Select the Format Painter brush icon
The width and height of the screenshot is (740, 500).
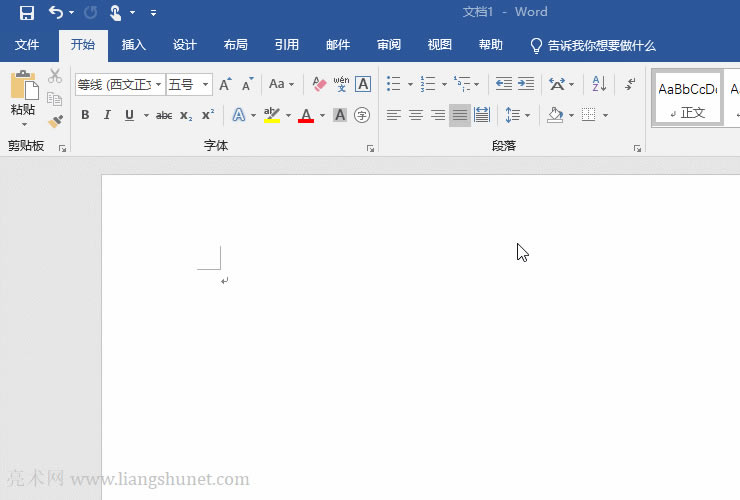[55, 120]
